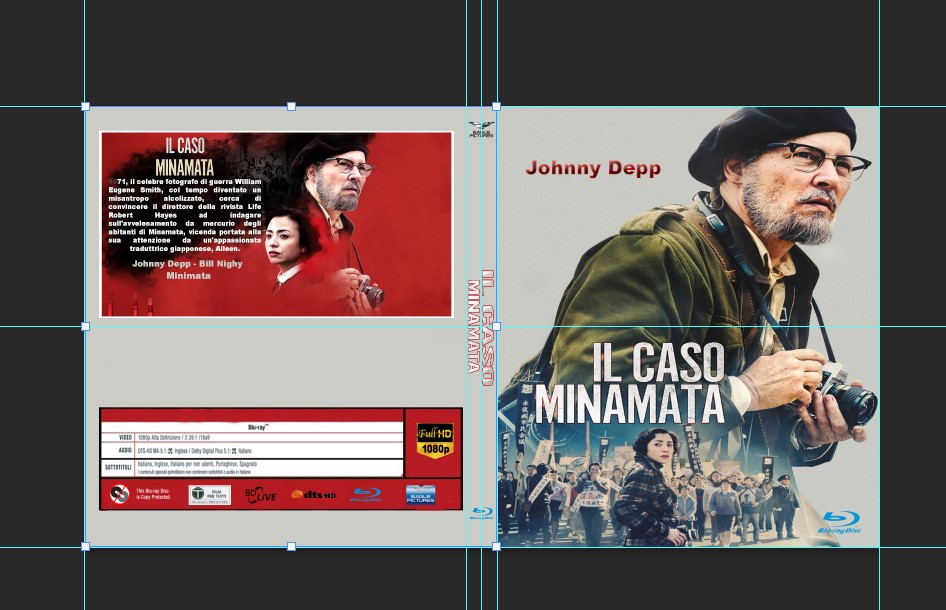
Task: Click the Italian synopsis paragraph on back cover
Action: coord(185,215)
